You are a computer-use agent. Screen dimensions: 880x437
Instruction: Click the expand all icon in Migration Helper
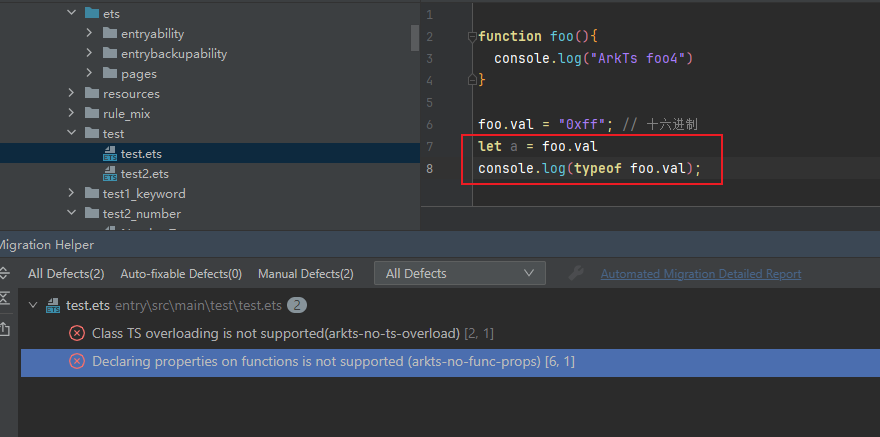[3, 273]
